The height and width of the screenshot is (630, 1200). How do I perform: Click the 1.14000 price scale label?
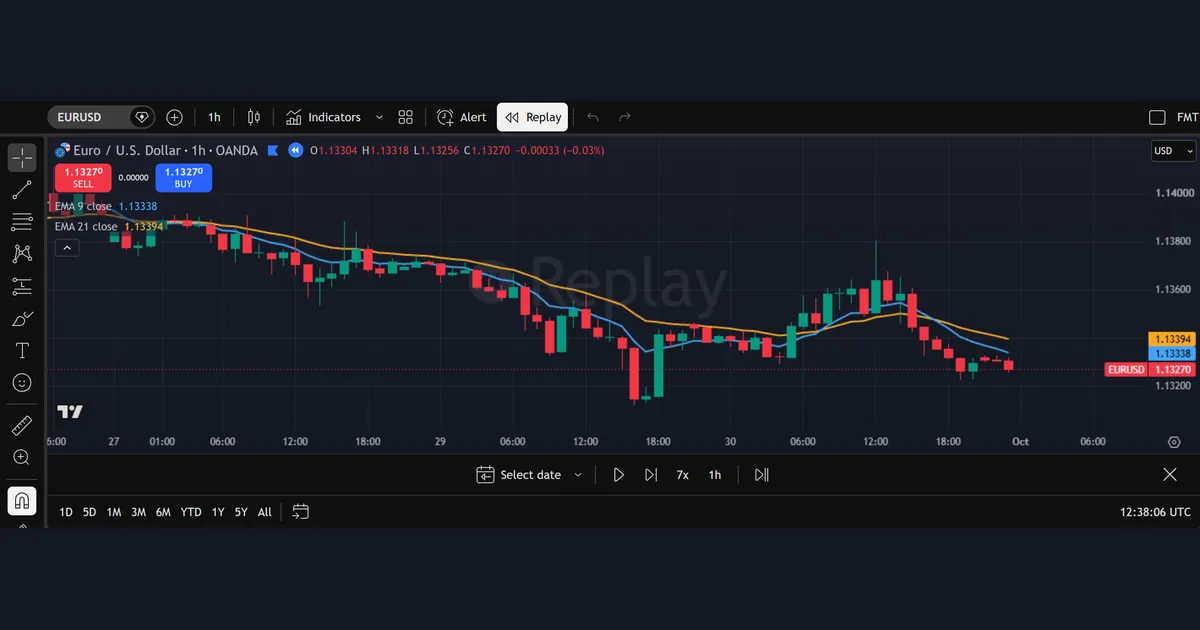click(x=1173, y=193)
